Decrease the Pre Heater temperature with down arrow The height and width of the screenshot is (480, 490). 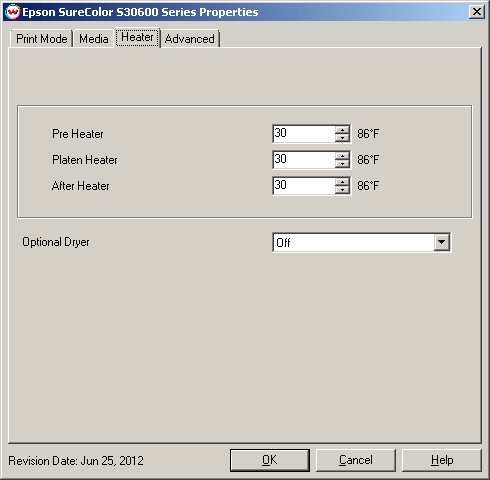(x=342, y=138)
